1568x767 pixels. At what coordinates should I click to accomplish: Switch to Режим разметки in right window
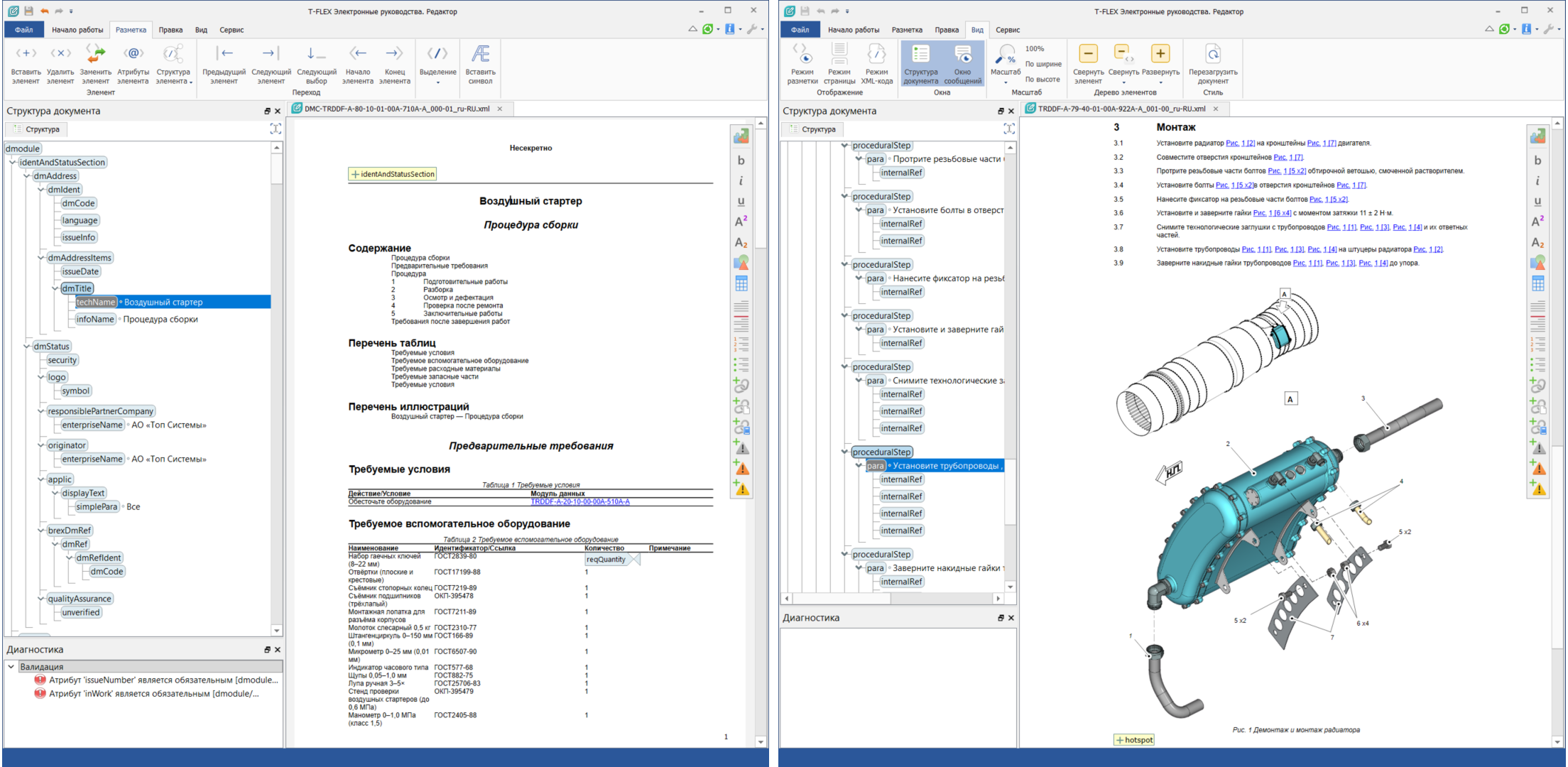pyautogui.click(x=802, y=63)
